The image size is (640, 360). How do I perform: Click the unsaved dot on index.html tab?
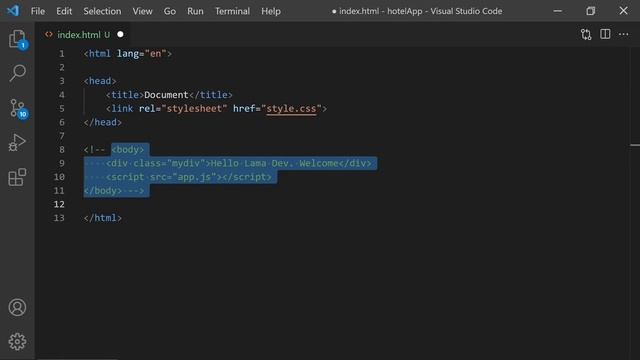pos(120,35)
